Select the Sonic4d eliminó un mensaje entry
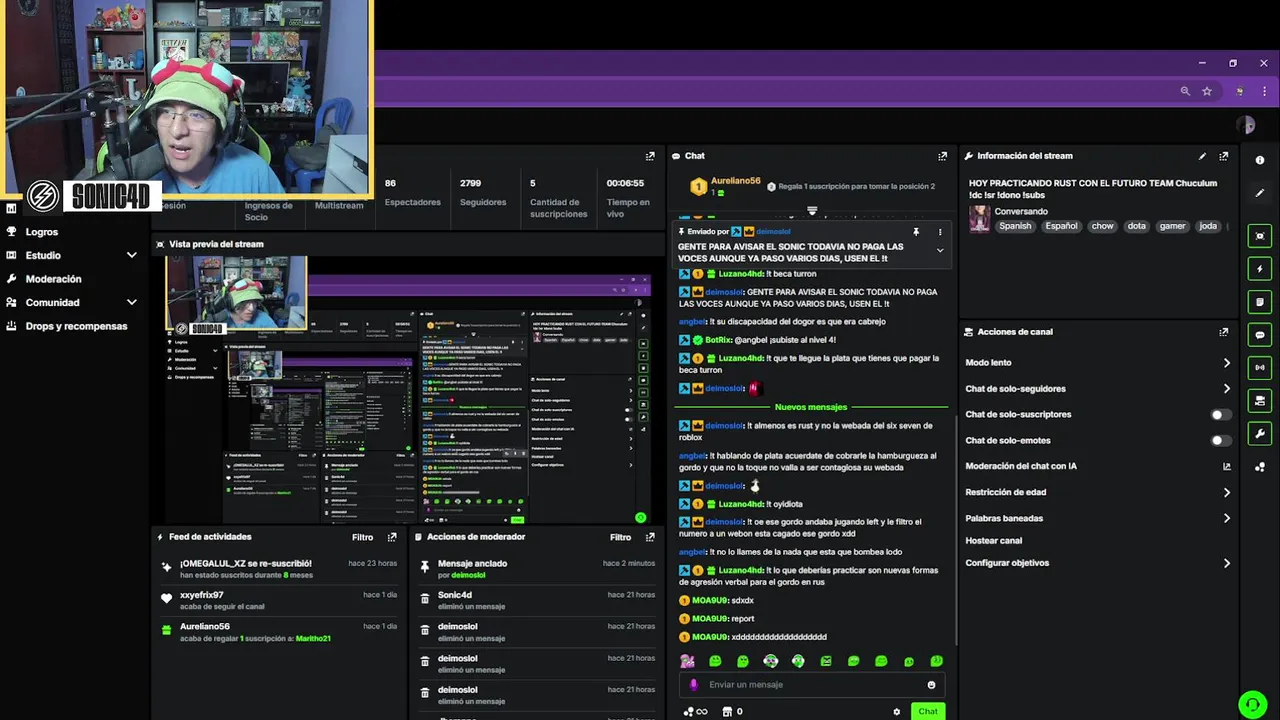Screen dimensions: 1280x720 coord(538,600)
